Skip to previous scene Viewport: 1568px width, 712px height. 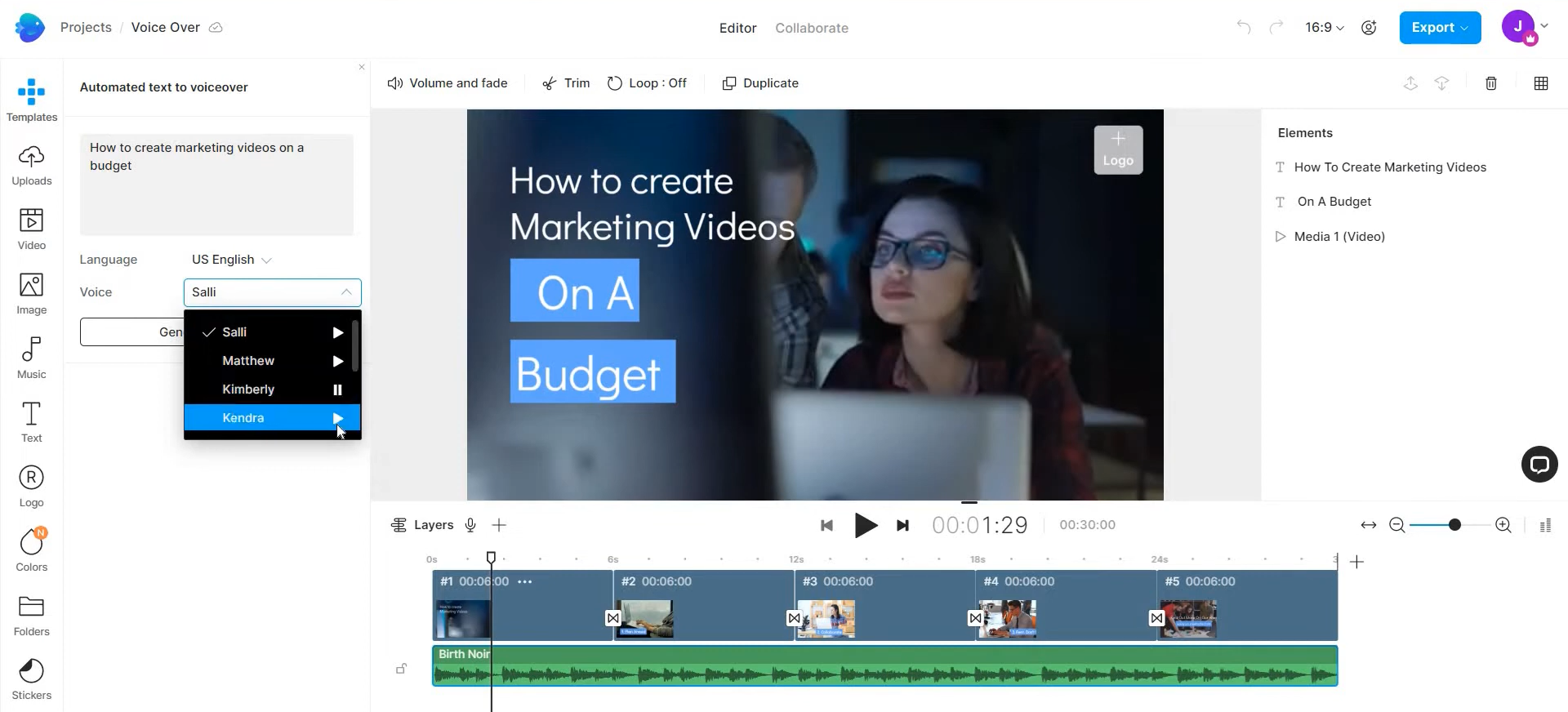click(826, 525)
